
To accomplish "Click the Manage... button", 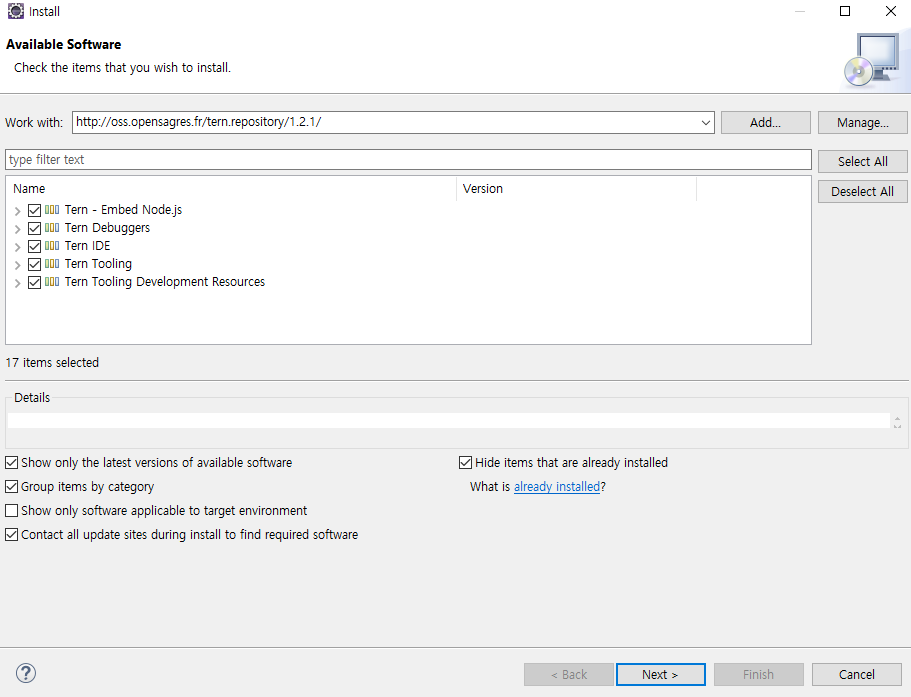I will [862, 123].
